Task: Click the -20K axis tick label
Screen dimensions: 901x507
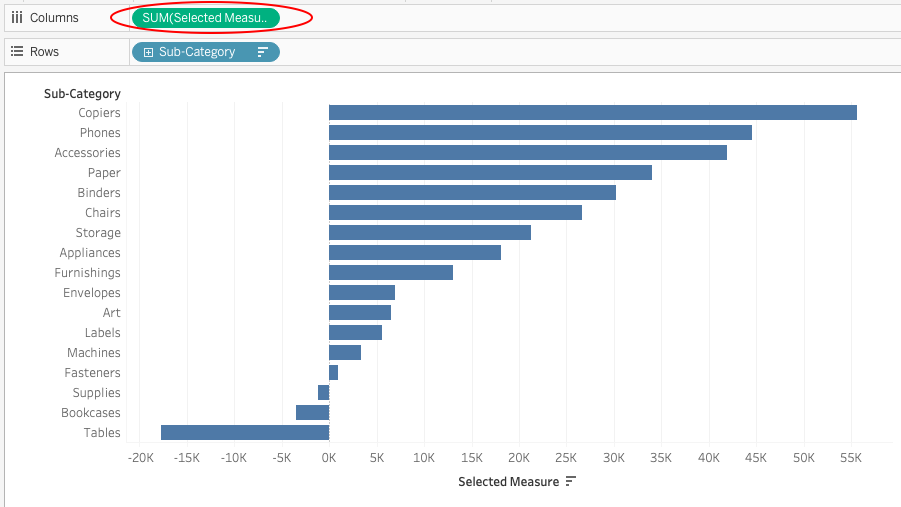Action: click(x=140, y=458)
